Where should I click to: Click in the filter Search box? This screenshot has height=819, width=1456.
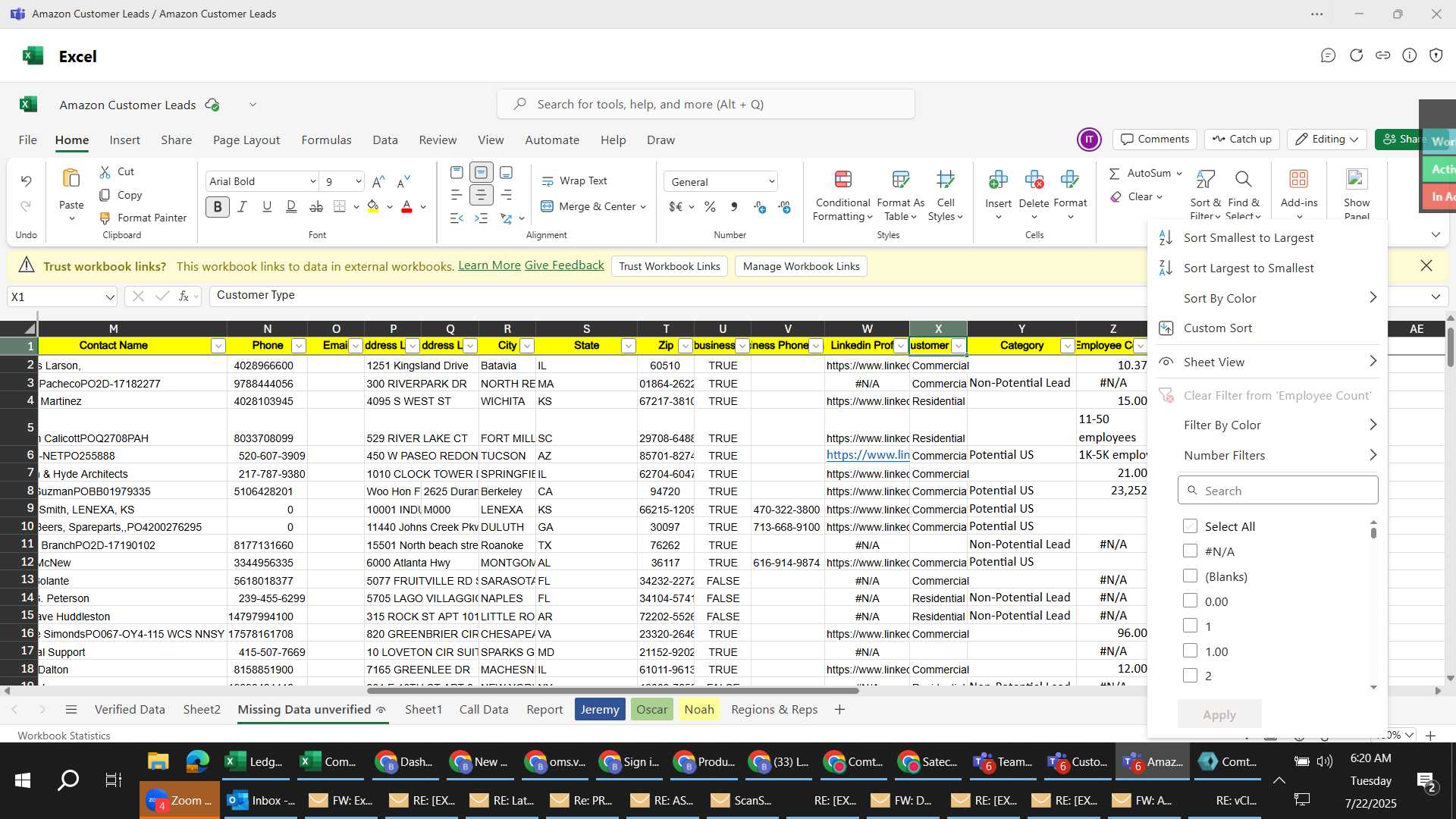tap(1278, 491)
